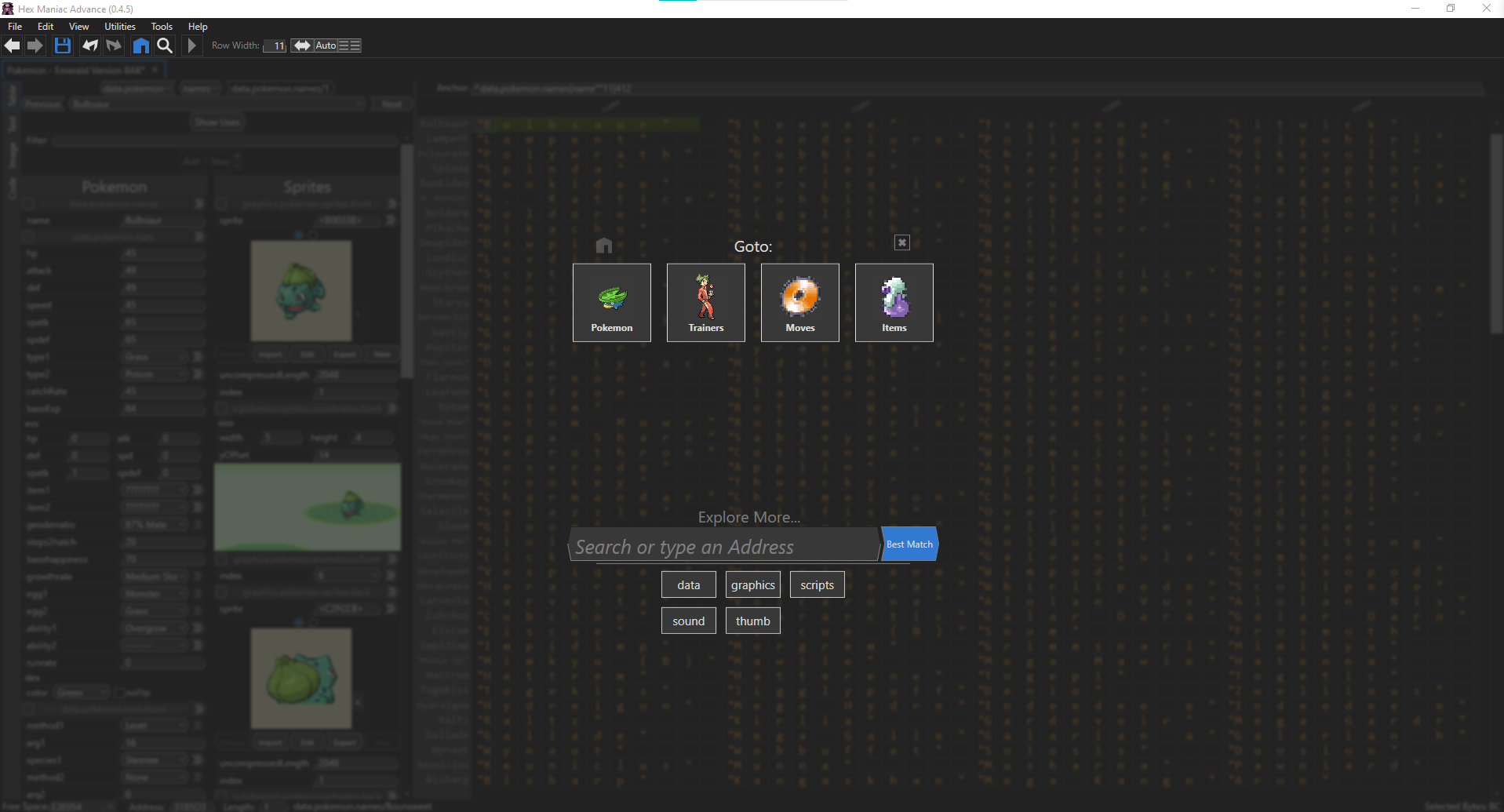Toggle the Auto row width button
1504x812 pixels.
click(x=326, y=46)
